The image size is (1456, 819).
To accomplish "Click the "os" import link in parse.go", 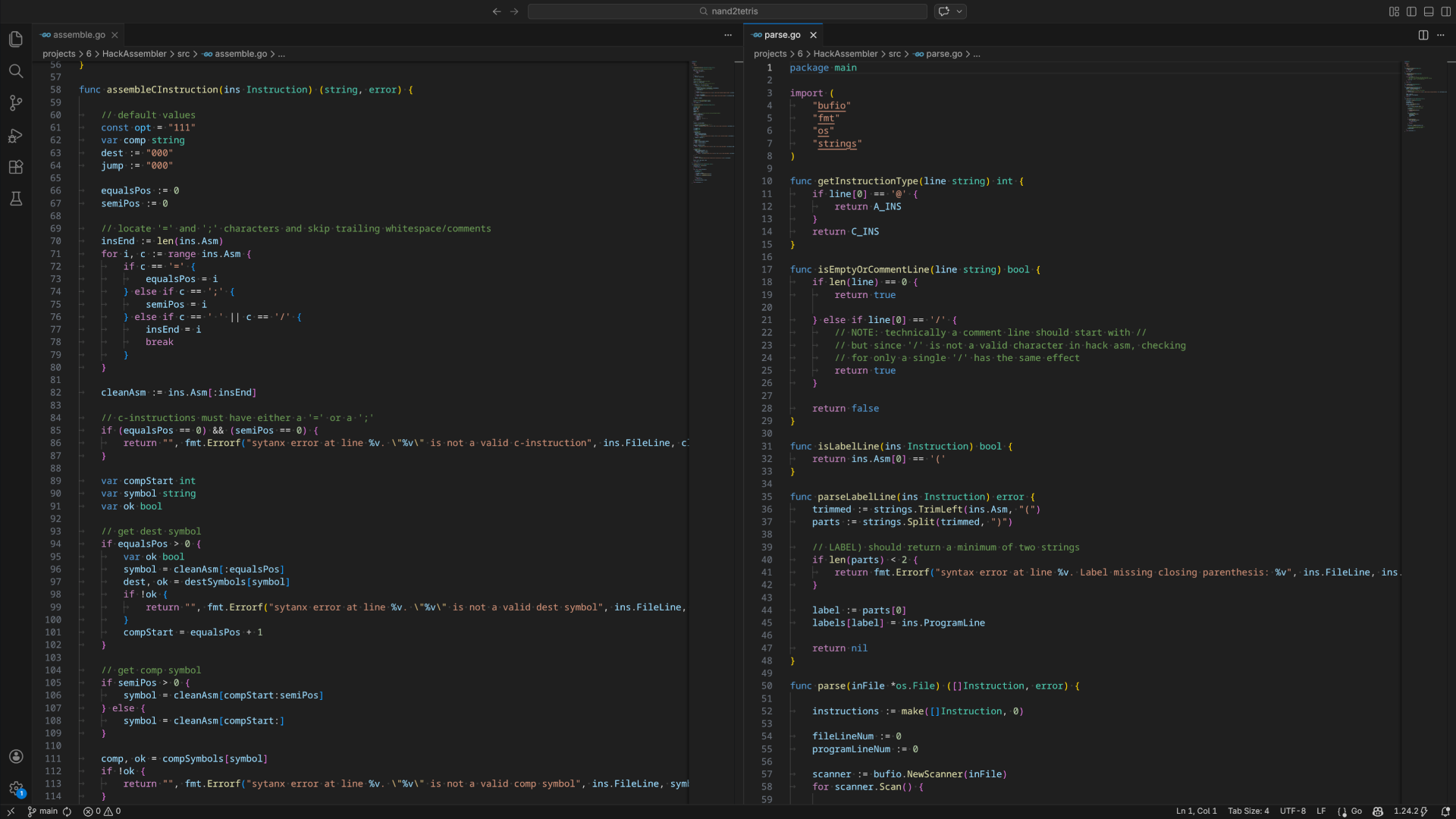I will [x=823, y=130].
